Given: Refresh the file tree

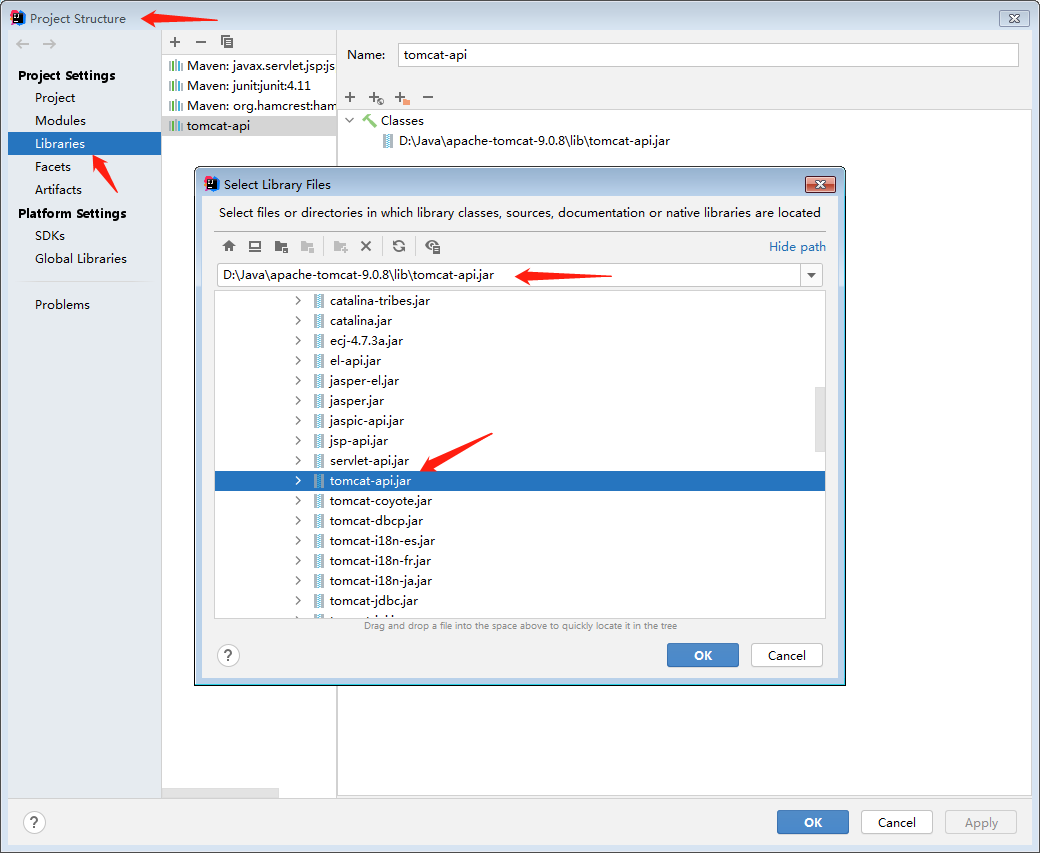Looking at the screenshot, I should pyautogui.click(x=399, y=246).
